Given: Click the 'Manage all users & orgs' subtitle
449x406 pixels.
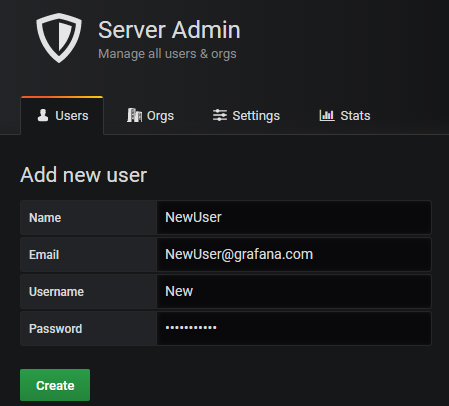Looking at the screenshot, I should pos(167,54).
